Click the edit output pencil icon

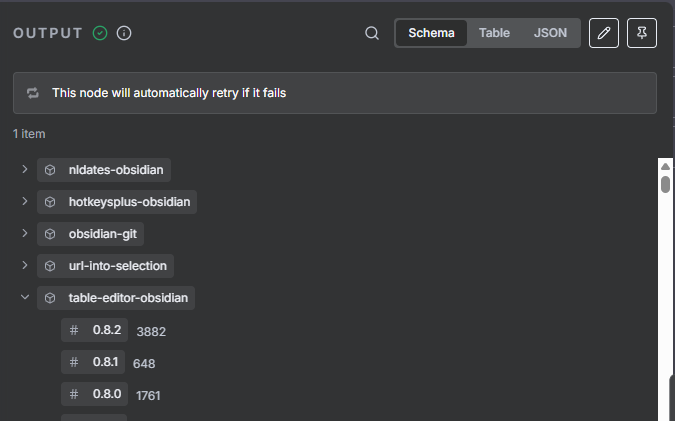(603, 33)
